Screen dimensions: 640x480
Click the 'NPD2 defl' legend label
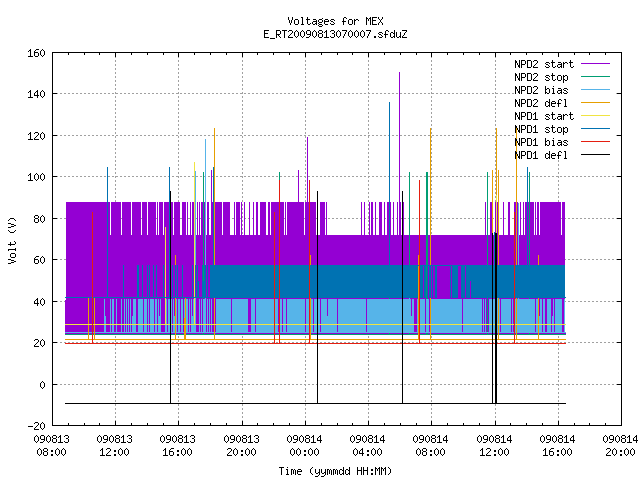tap(541, 103)
